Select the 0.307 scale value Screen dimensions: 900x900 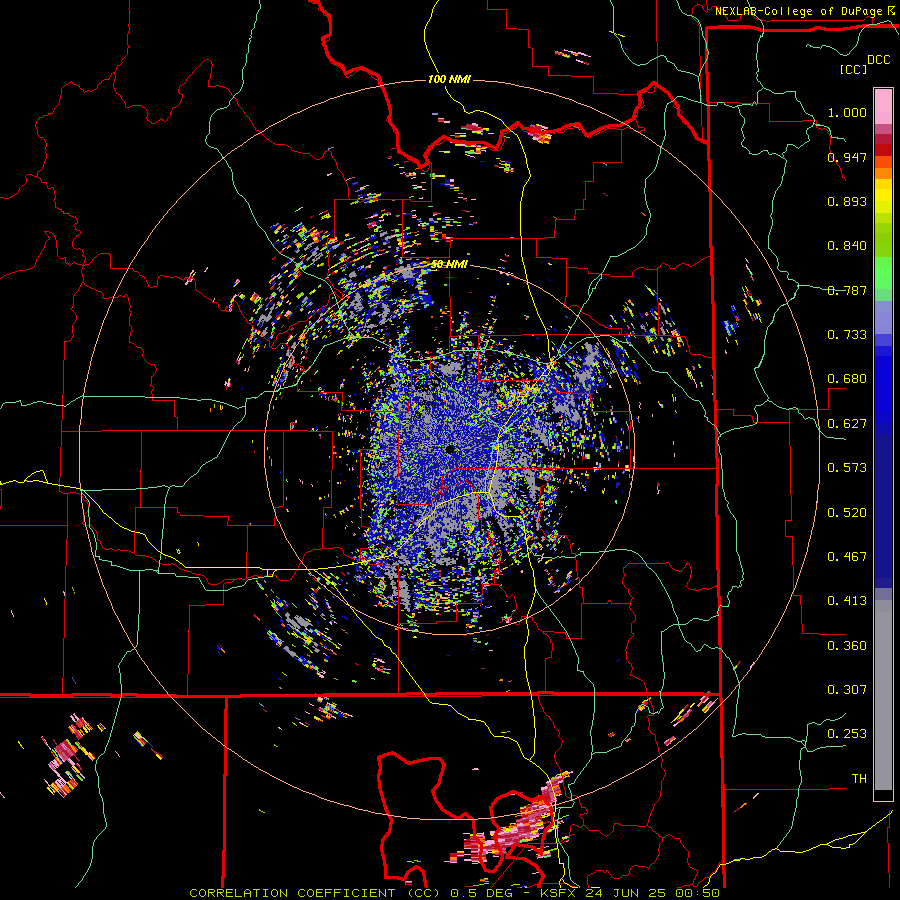tap(847, 690)
